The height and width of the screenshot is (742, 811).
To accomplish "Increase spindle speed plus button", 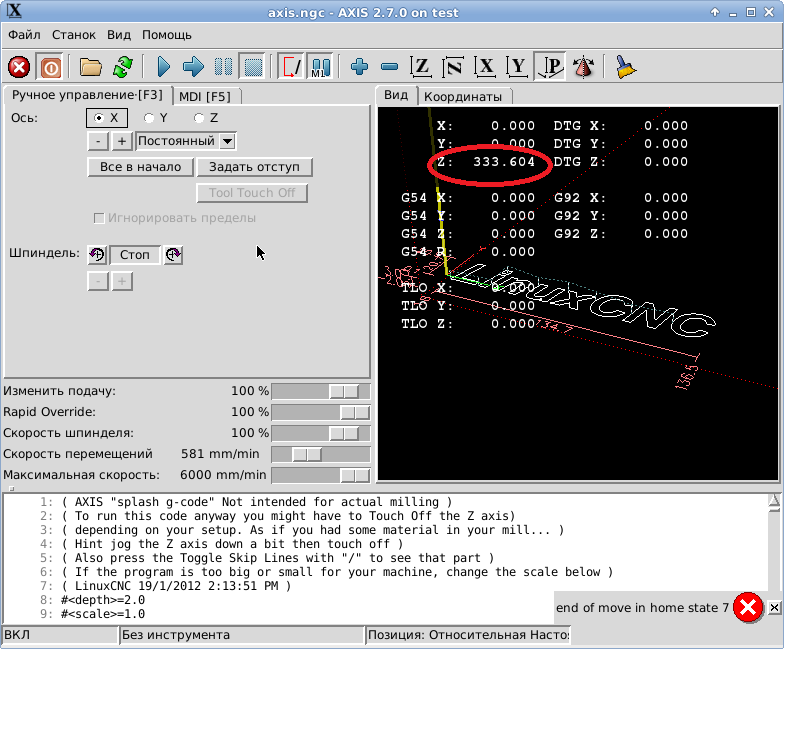I will pyautogui.click(x=122, y=281).
